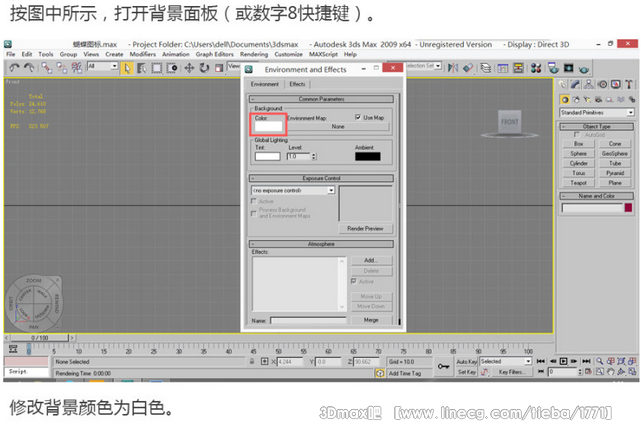Activate the Unlink Selection tool
Image resolution: width=641 pixels, height=430 pixels.
tap(62, 68)
